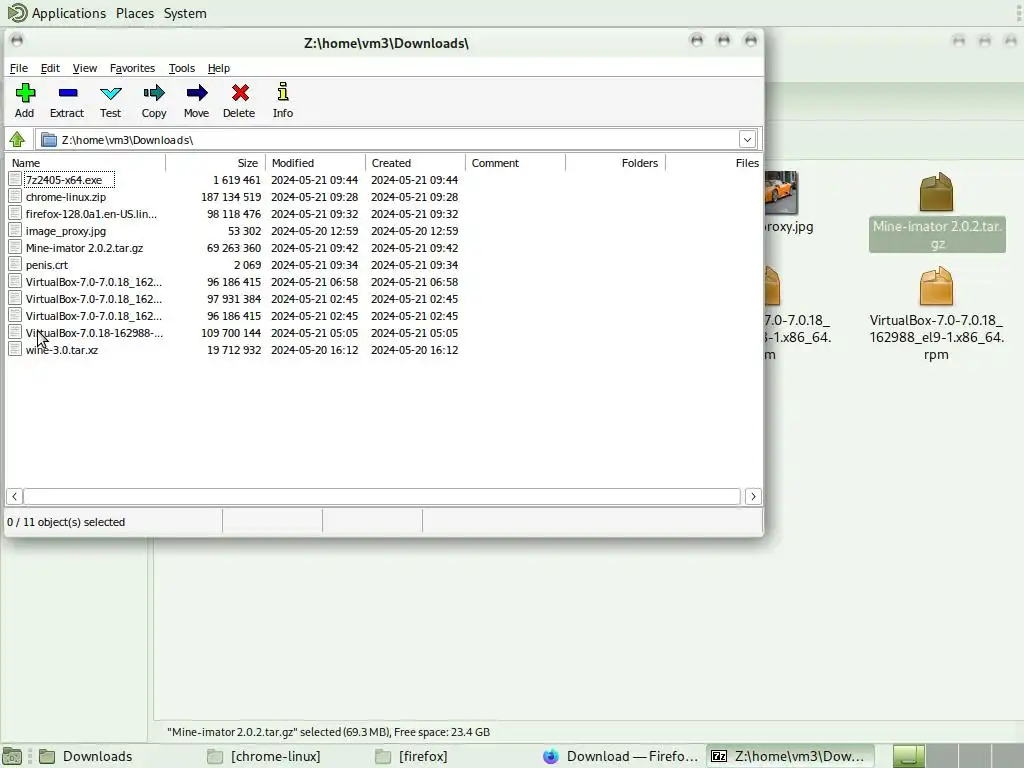The height and width of the screenshot is (768, 1024).
Task: Click the Move toolbar icon
Action: [197, 93]
